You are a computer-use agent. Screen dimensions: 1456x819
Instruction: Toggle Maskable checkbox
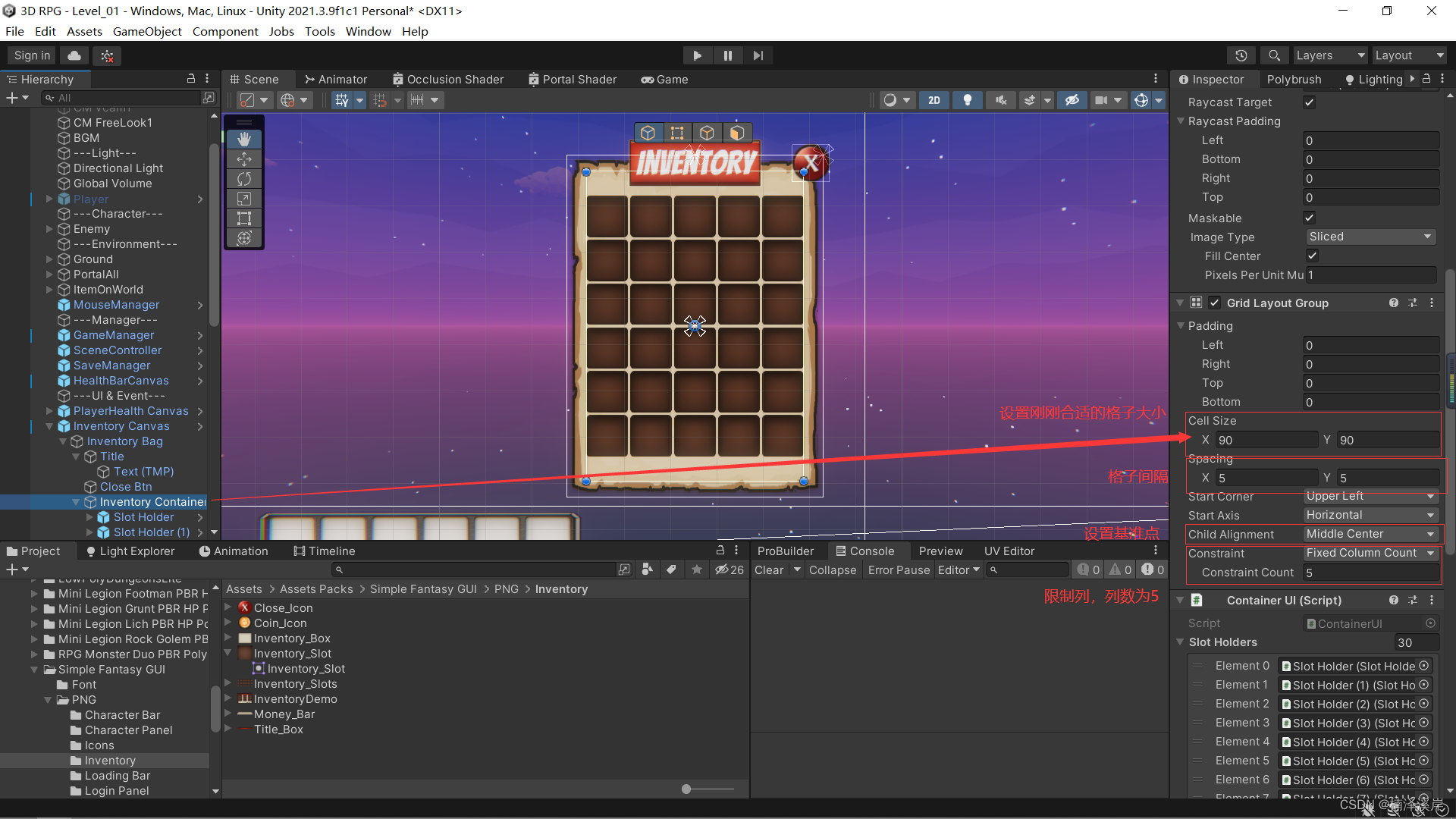[1309, 218]
